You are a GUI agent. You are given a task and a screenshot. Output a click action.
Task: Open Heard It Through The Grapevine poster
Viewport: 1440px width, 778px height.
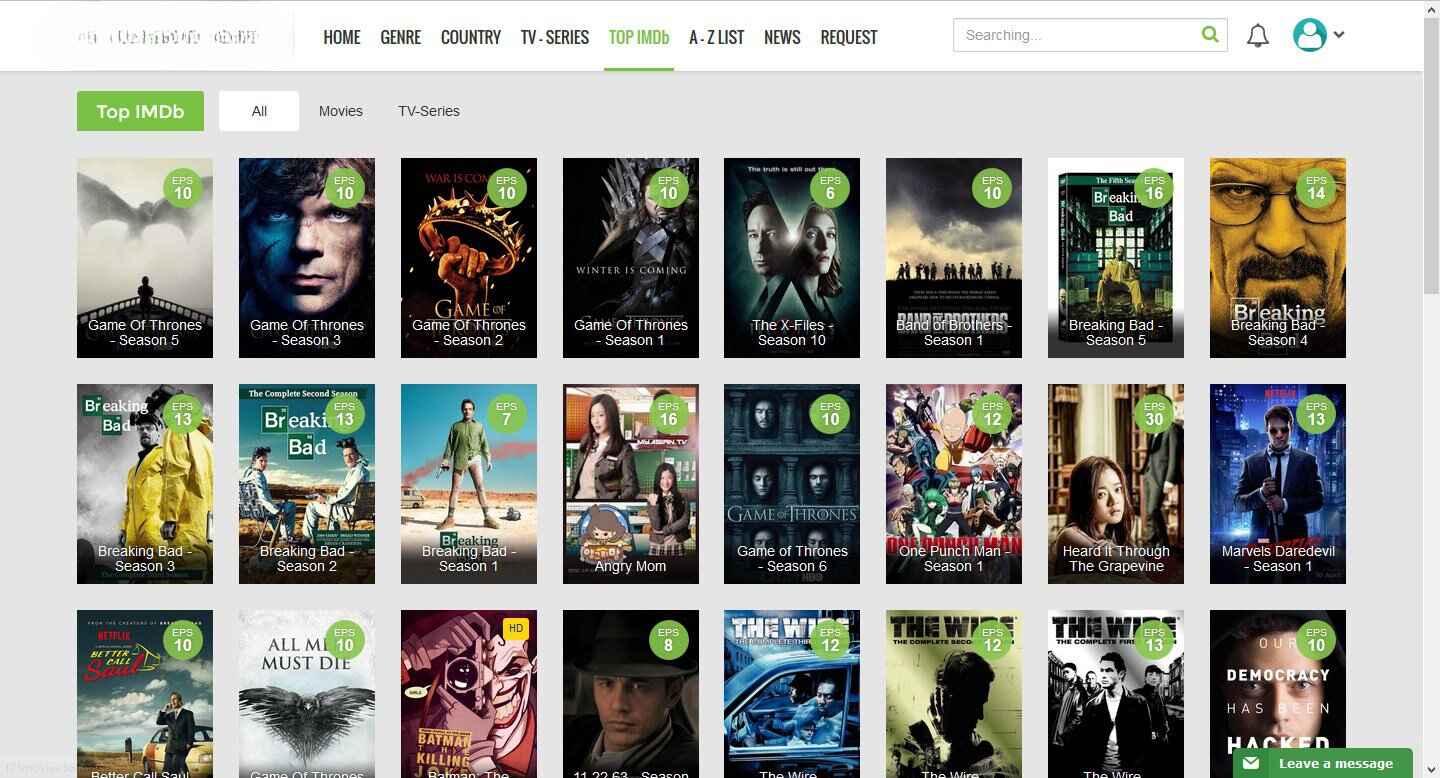coord(1116,484)
